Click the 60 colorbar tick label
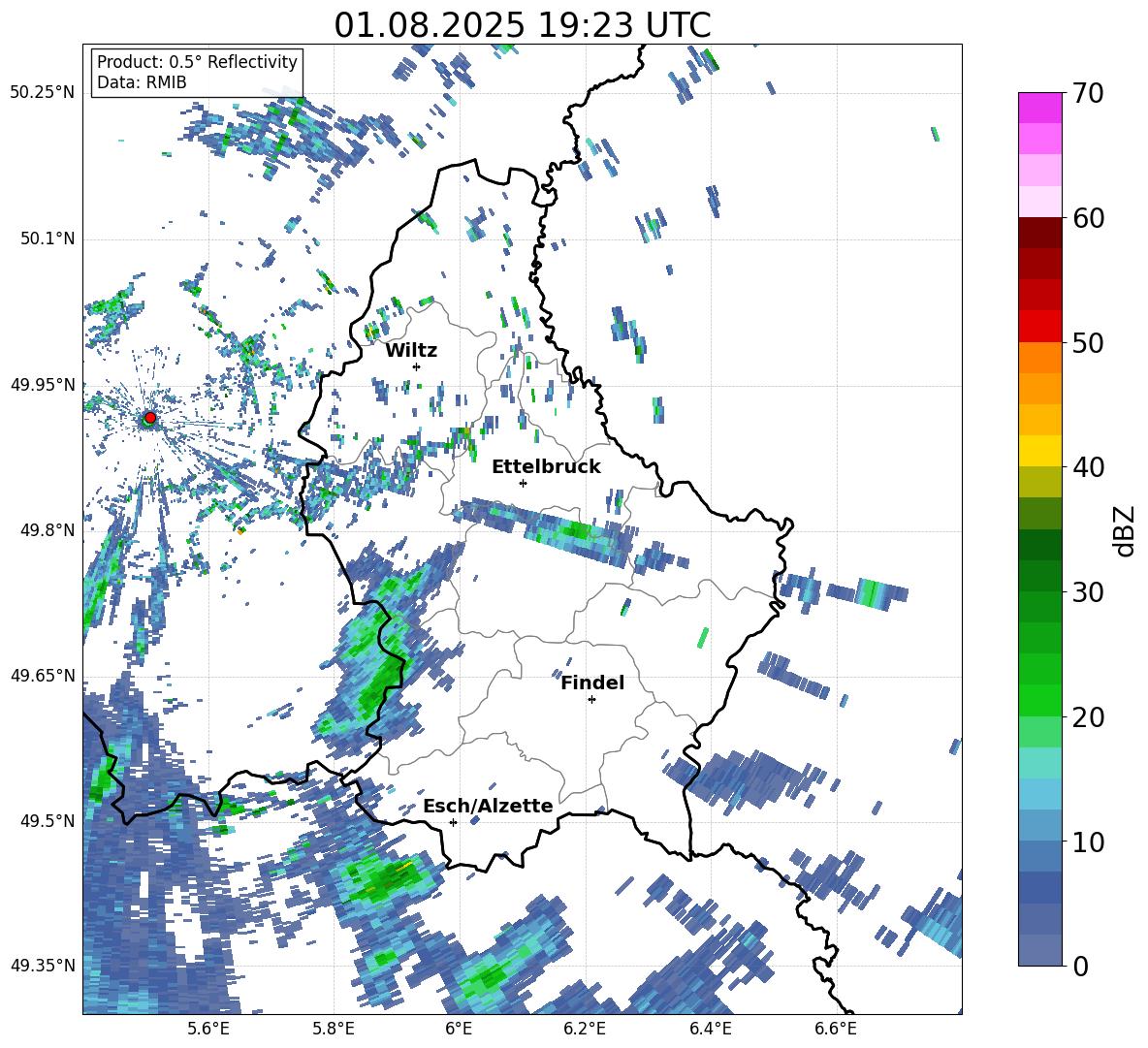 (1088, 218)
